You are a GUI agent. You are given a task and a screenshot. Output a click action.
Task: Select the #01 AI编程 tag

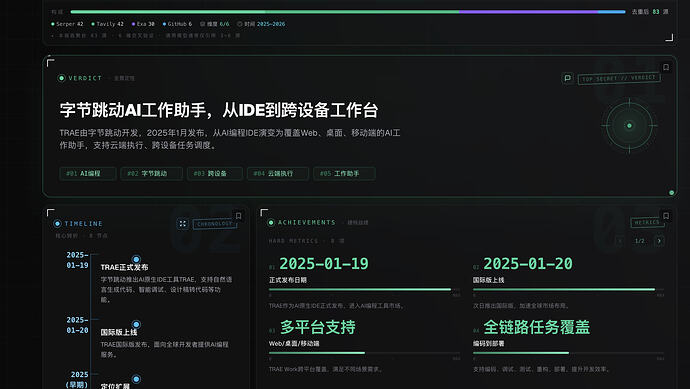coord(88,173)
